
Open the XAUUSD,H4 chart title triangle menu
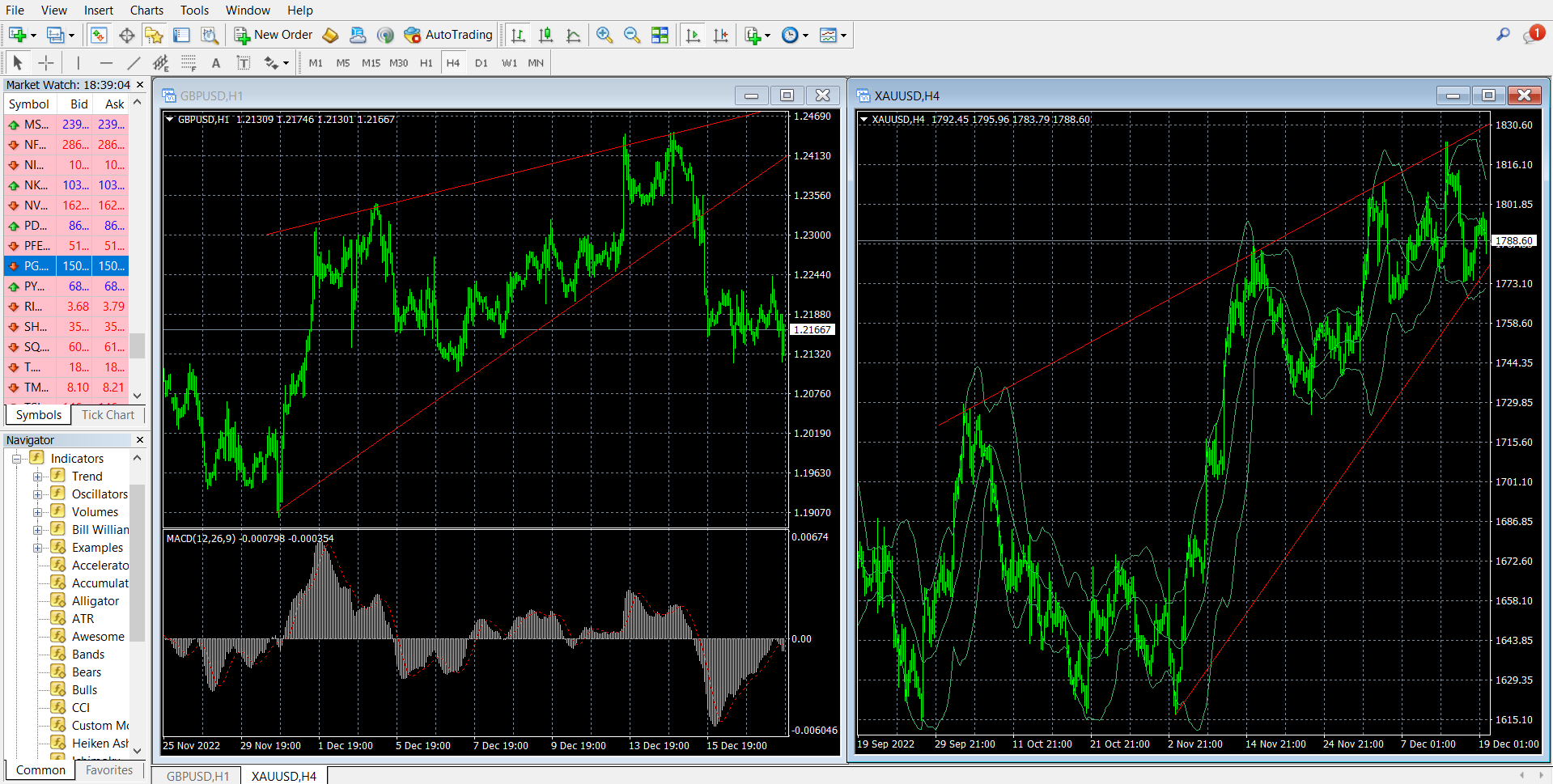point(863,120)
